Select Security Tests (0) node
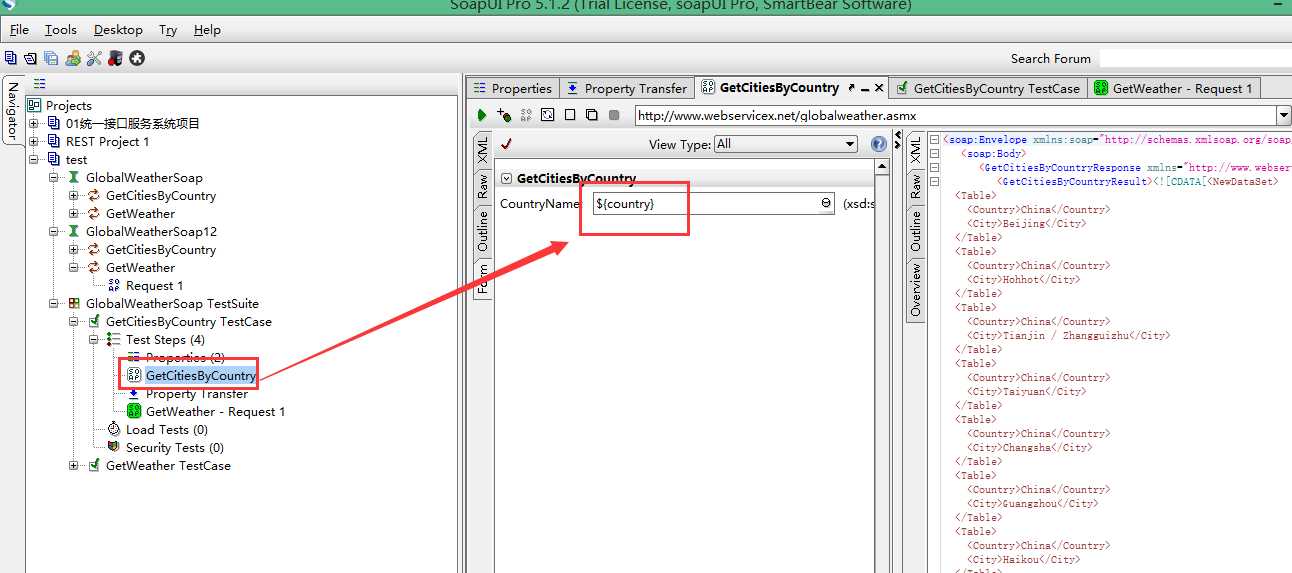1292x573 pixels. click(174, 447)
